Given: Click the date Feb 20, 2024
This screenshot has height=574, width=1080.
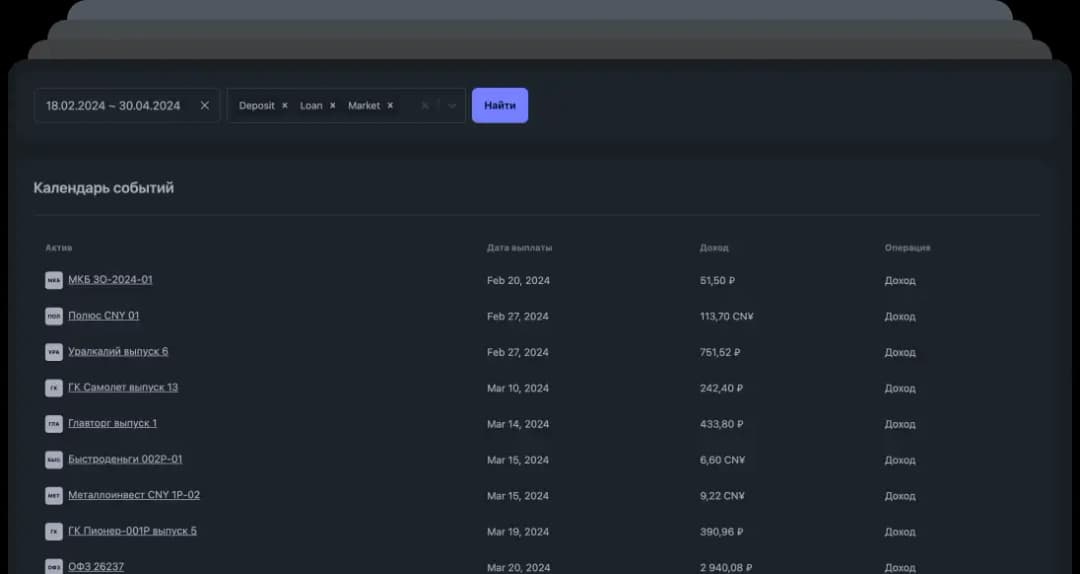Looking at the screenshot, I should [x=518, y=280].
